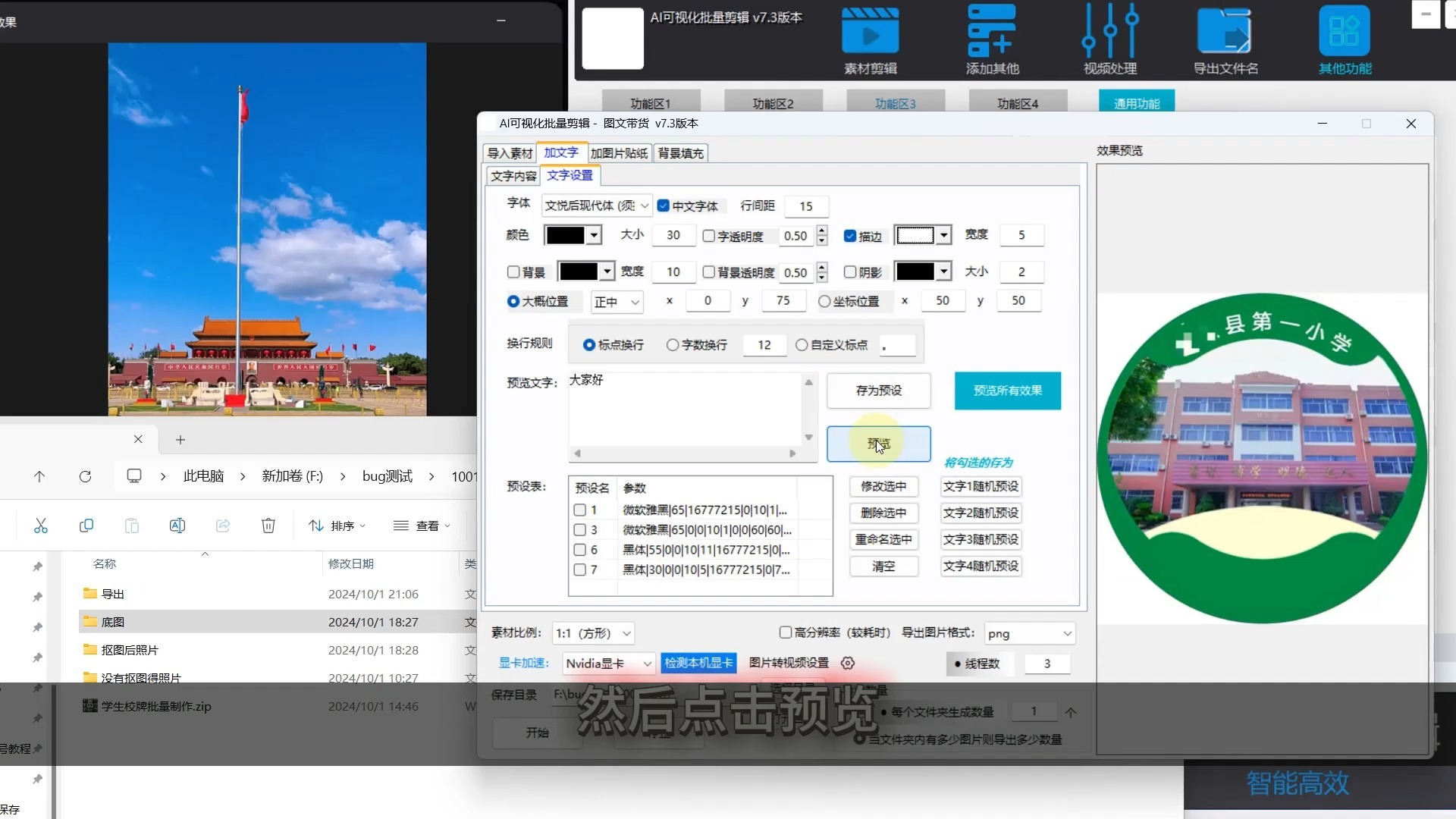1456x819 pixels.
Task: Switch to the 通用功能 tab
Action: (1137, 103)
